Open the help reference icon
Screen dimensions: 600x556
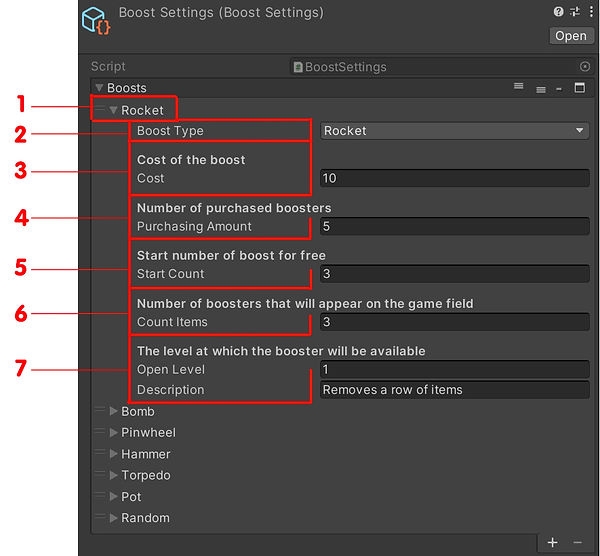[x=558, y=12]
